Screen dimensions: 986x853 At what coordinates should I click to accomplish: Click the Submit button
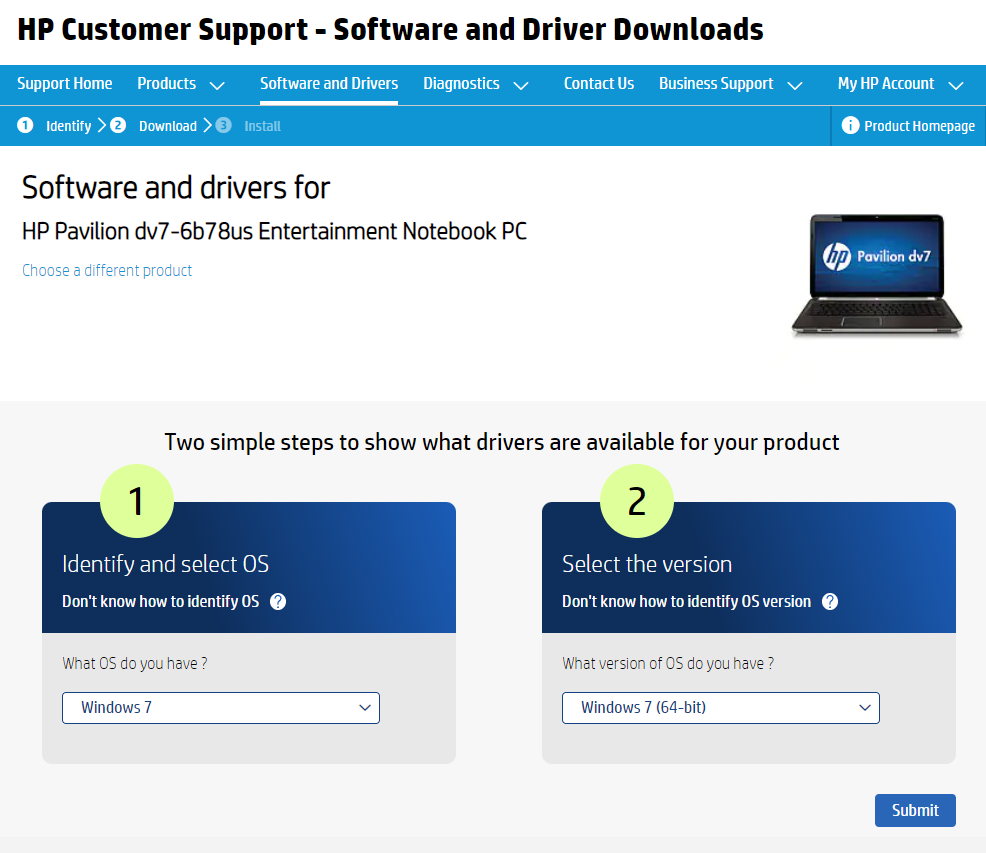tap(915, 810)
